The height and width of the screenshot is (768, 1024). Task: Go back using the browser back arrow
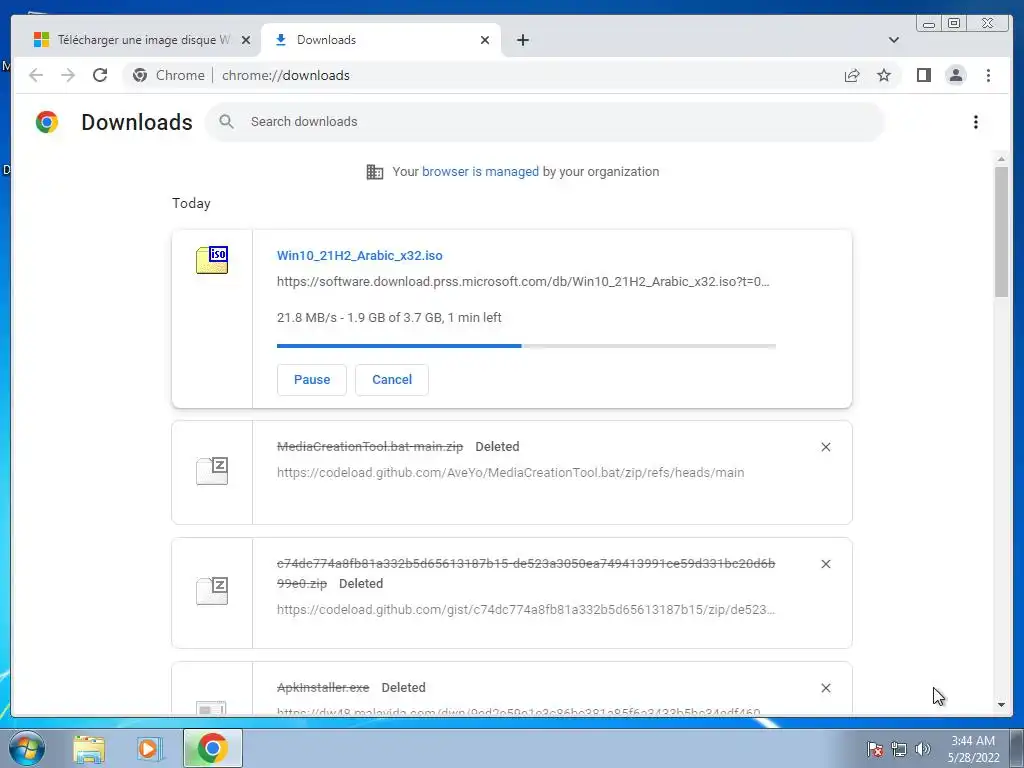[36, 75]
